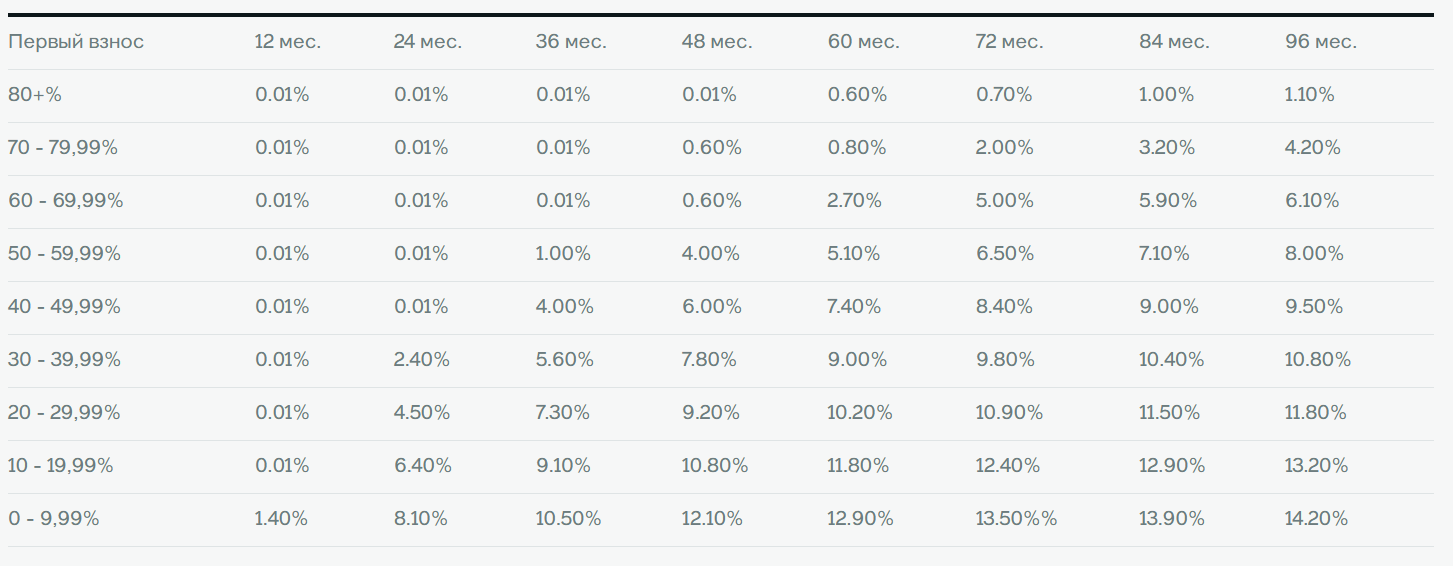Click the 1.10% cell in the 80+% row
The width and height of the screenshot is (1453, 566).
[1310, 95]
